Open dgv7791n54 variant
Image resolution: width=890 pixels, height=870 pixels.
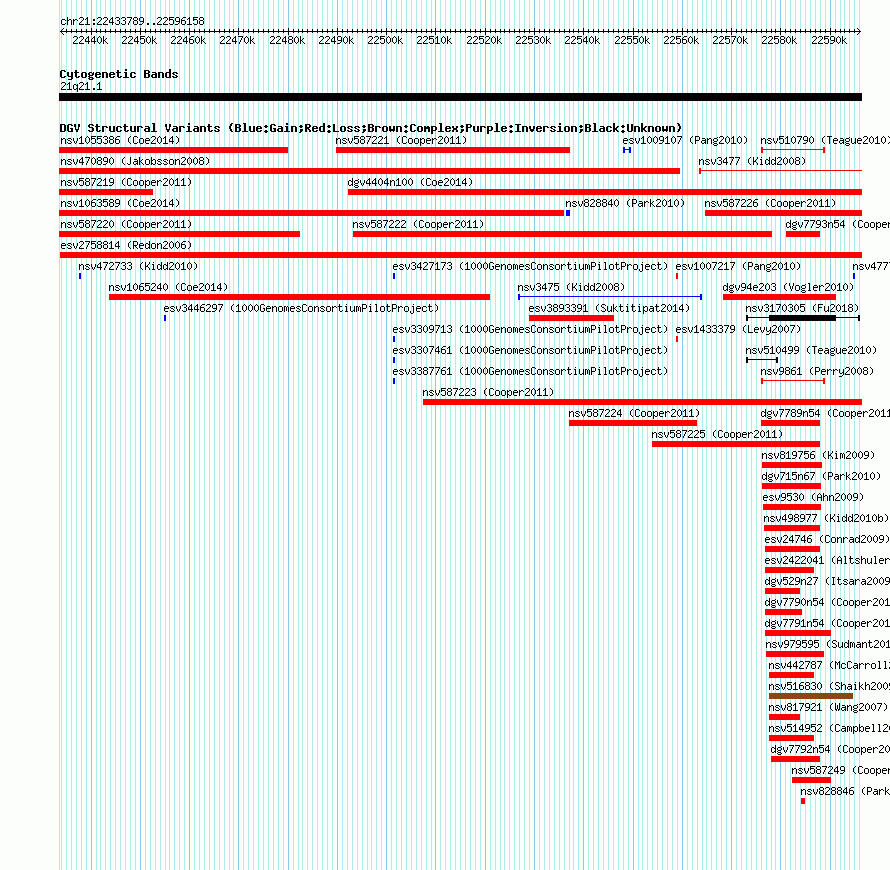pyautogui.click(x=797, y=633)
